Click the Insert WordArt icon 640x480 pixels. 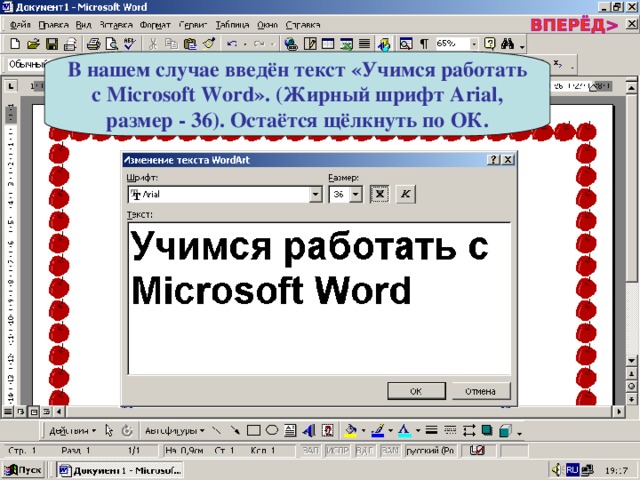pyautogui.click(x=309, y=430)
